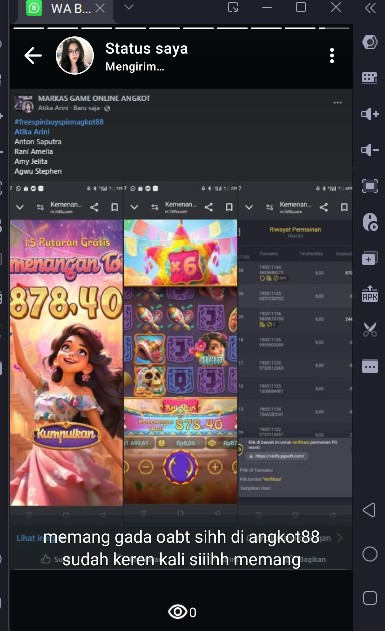Image resolution: width=385 pixels, height=631 pixels.
Task: Click share icon in second screenshot
Action: tap(209, 207)
